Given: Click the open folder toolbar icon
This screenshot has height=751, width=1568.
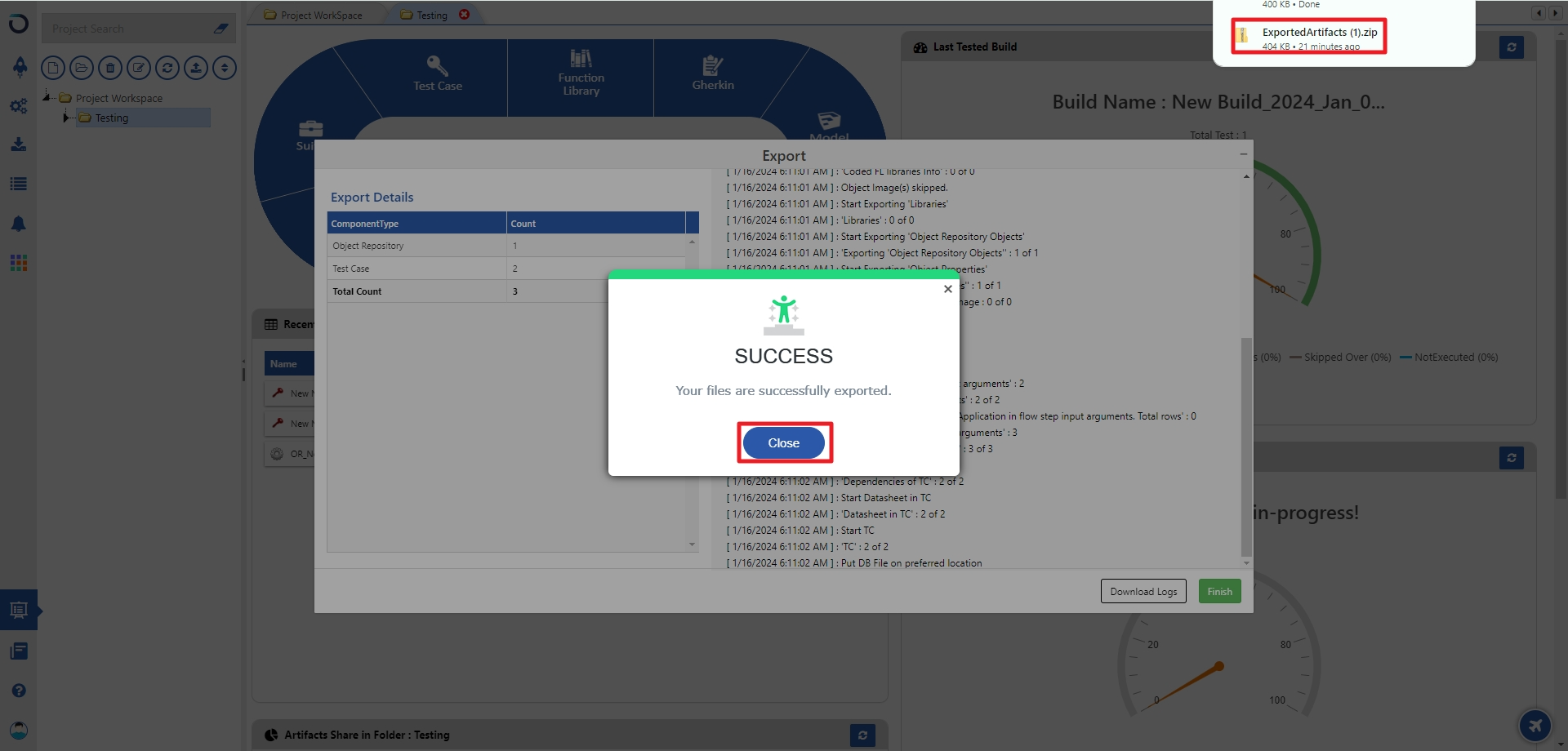Looking at the screenshot, I should tap(82, 68).
